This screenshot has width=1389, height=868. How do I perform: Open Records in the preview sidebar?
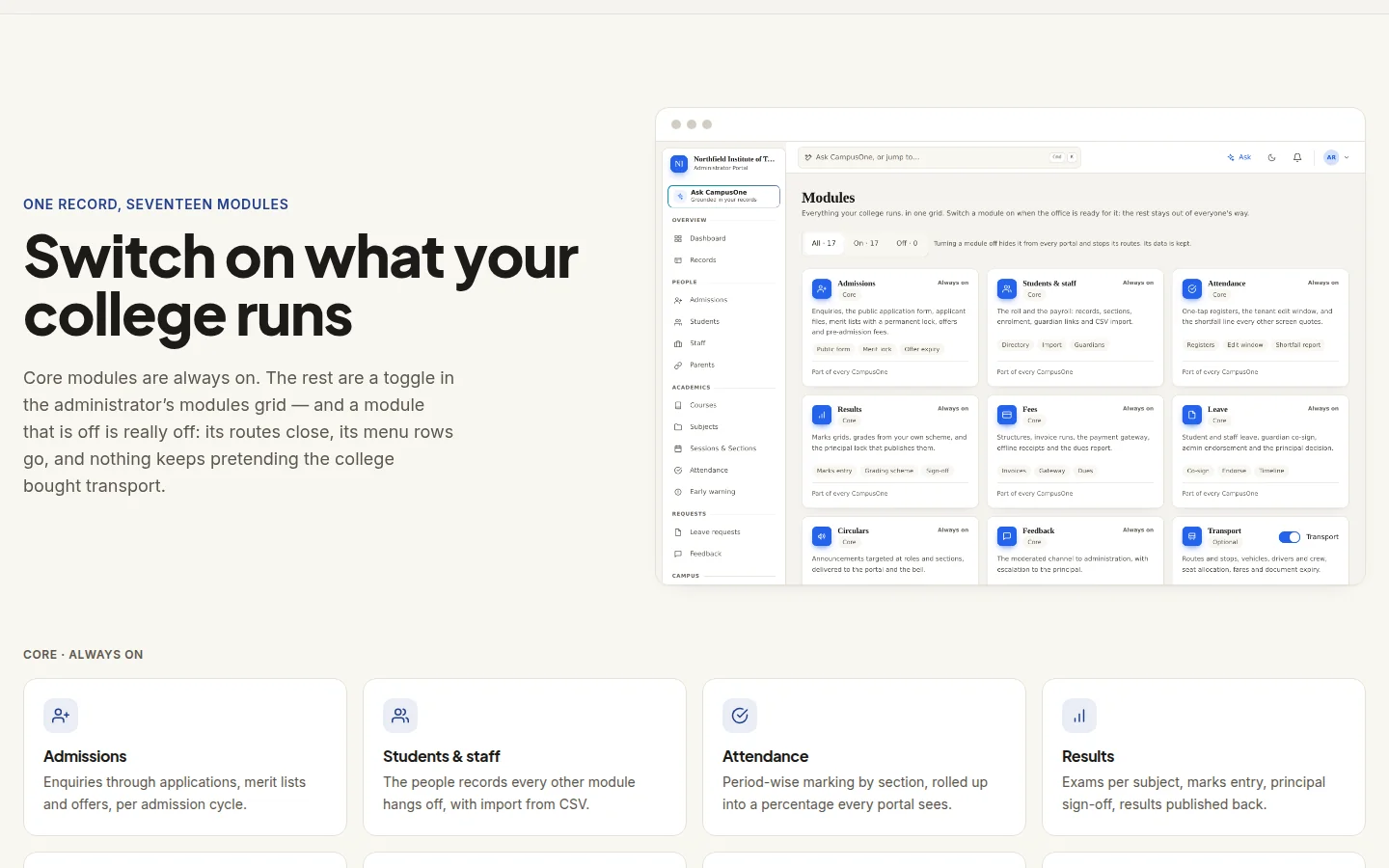tap(723, 260)
